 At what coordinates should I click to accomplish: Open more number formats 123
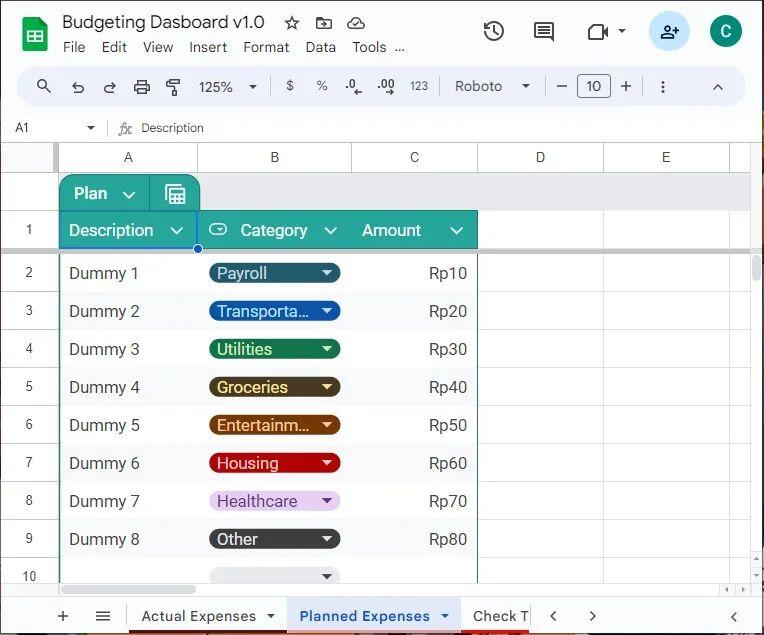point(419,86)
